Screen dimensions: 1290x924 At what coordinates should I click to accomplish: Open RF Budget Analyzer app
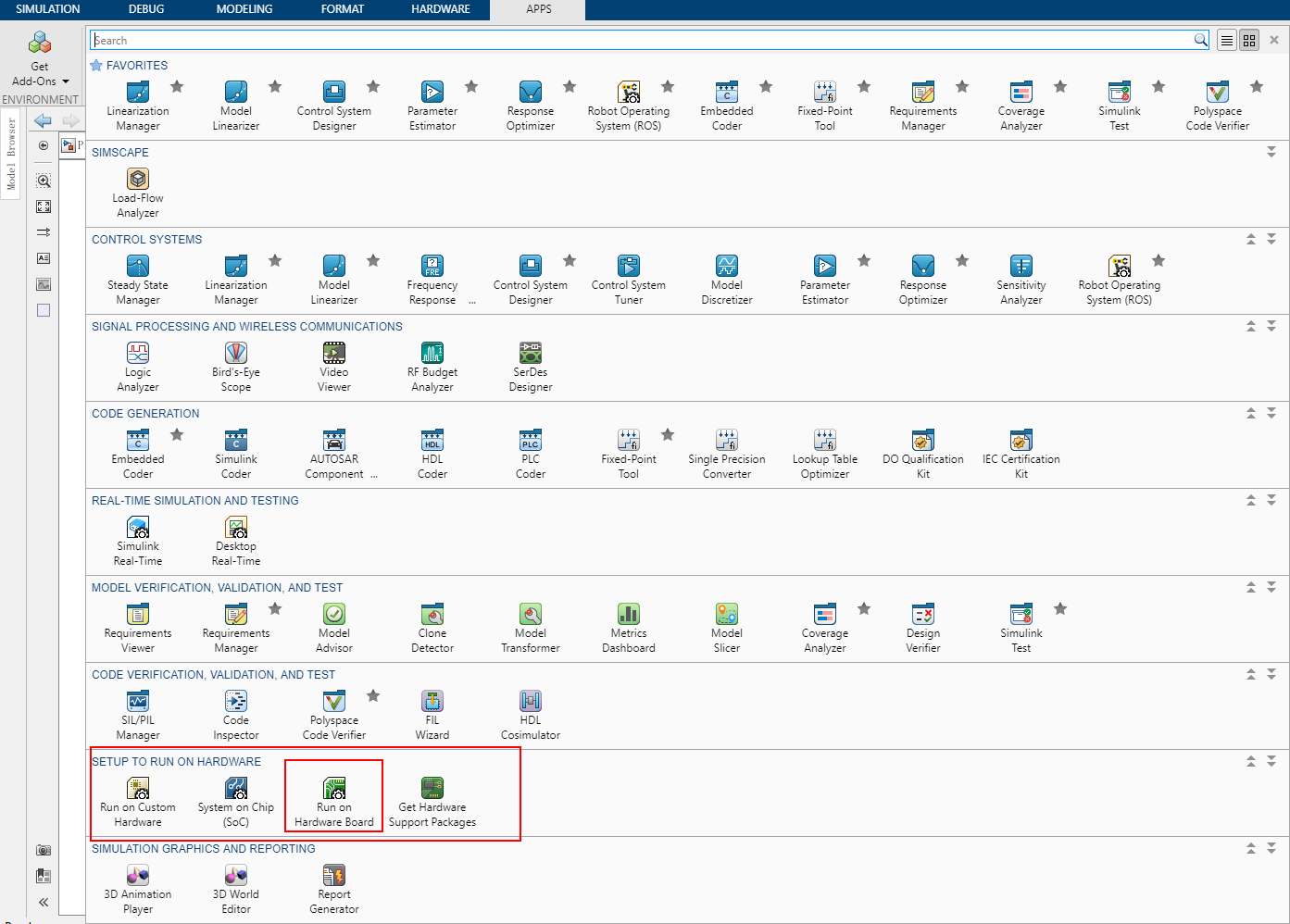click(x=432, y=367)
